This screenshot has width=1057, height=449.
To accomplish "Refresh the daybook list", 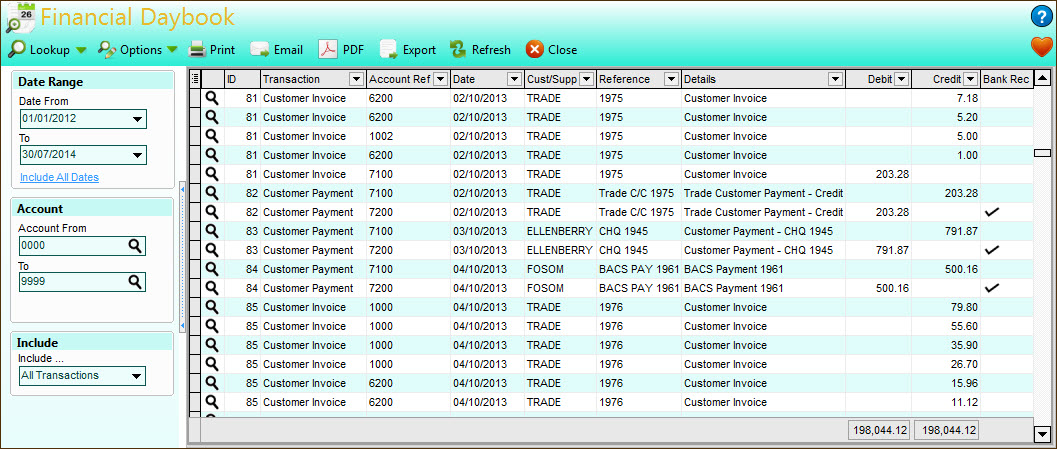I will coord(480,49).
